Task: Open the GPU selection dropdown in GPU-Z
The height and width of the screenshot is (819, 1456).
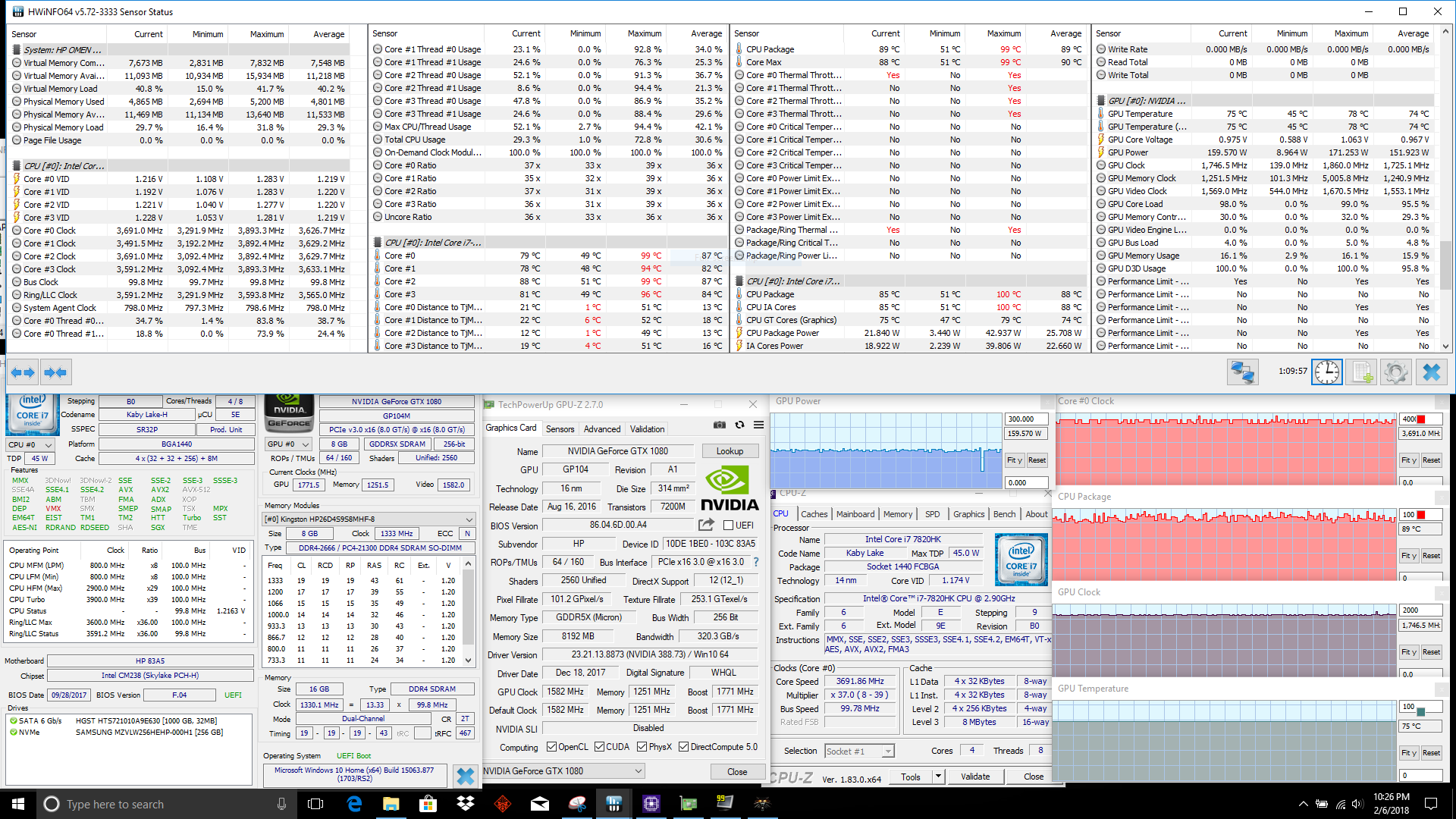Action: [x=639, y=771]
